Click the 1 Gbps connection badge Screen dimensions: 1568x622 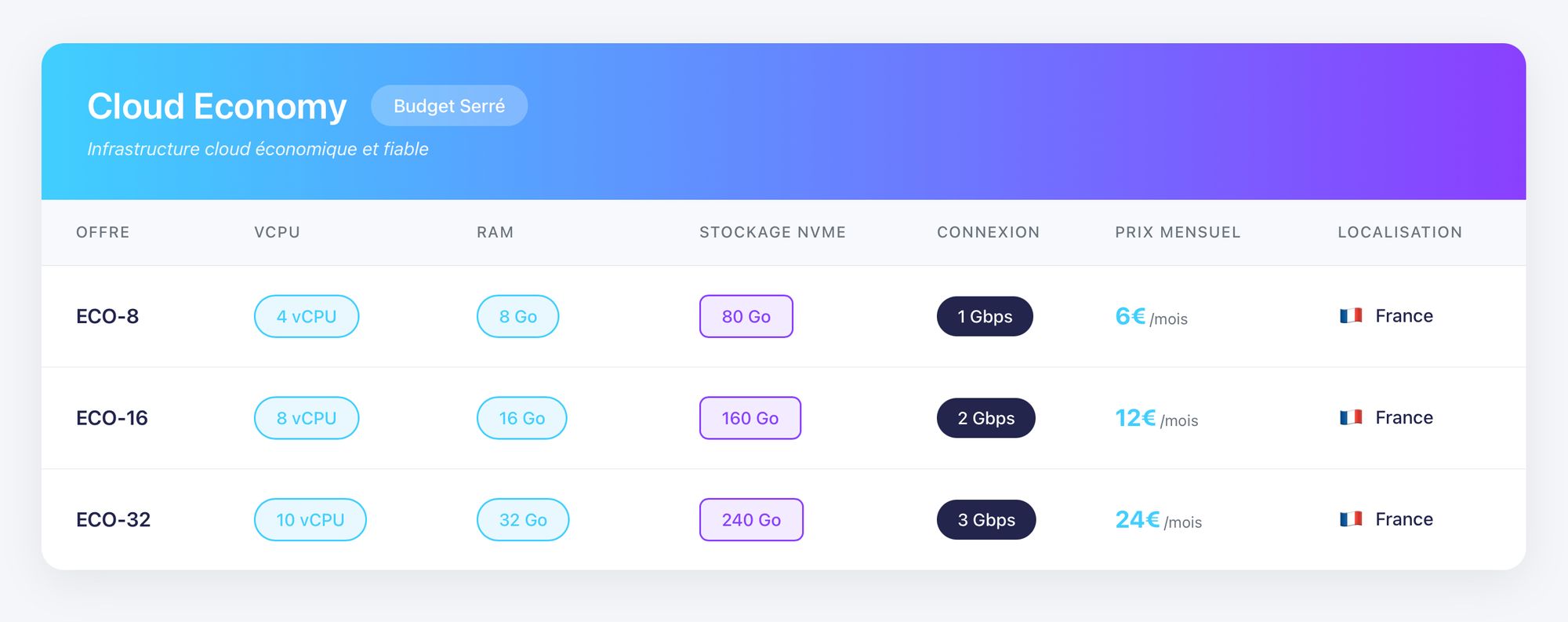(x=985, y=316)
